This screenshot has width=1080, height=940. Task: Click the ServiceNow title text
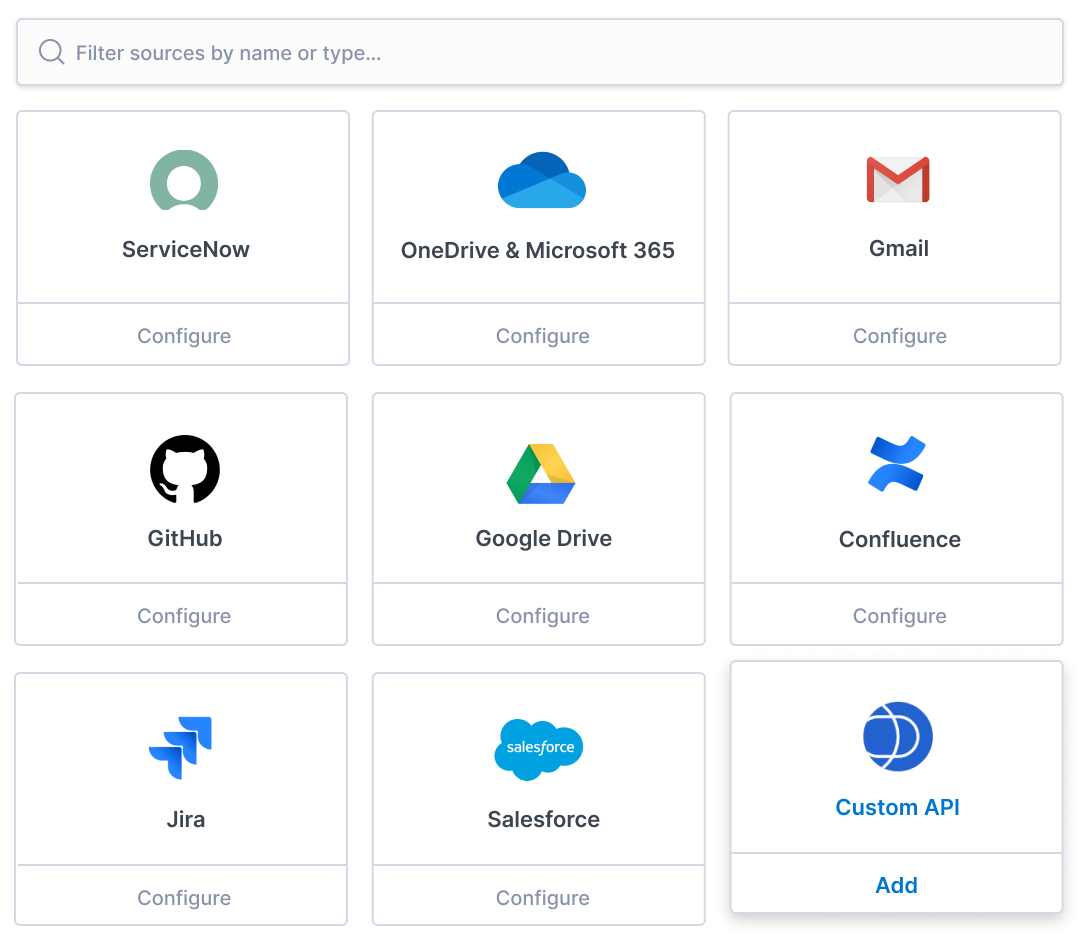(x=185, y=249)
